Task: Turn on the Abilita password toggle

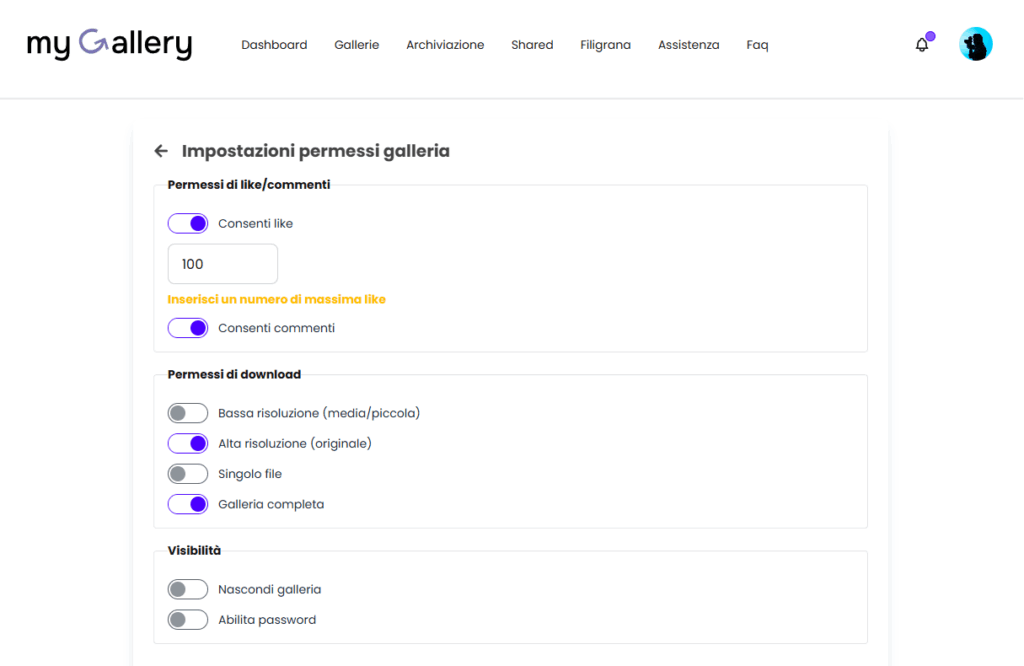Action: (x=188, y=620)
